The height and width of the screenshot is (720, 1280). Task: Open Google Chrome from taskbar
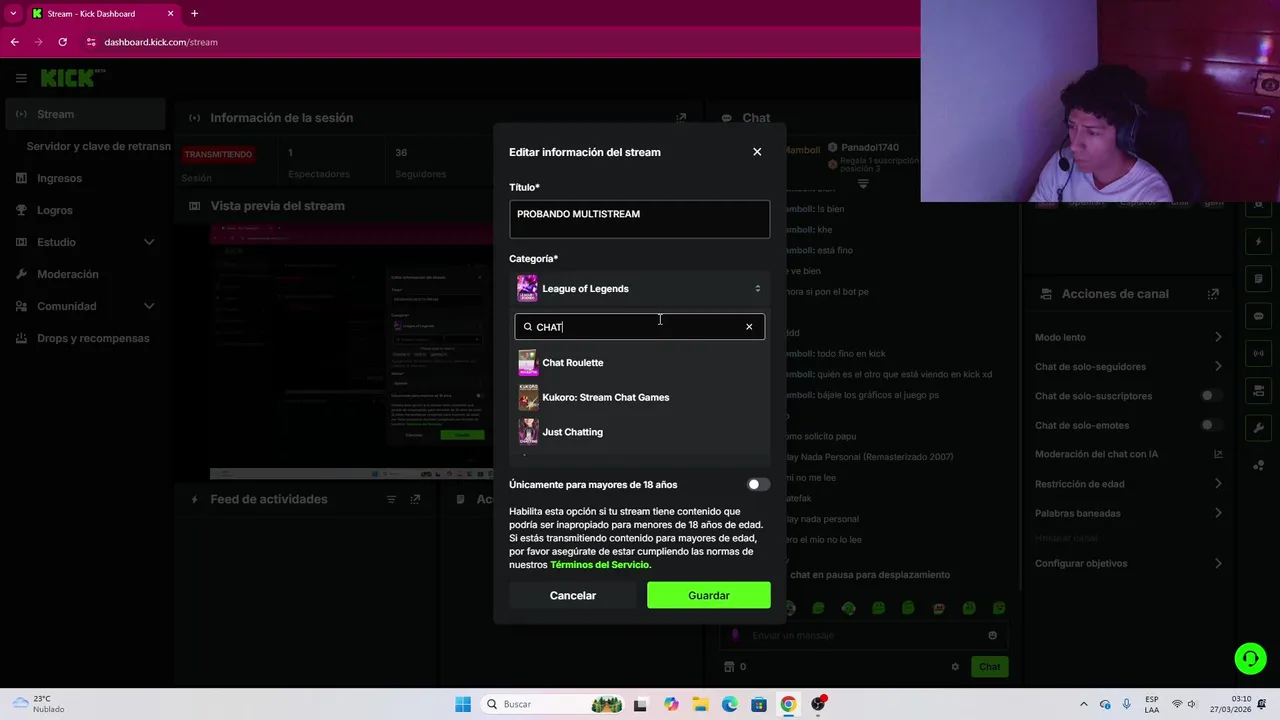pos(788,704)
